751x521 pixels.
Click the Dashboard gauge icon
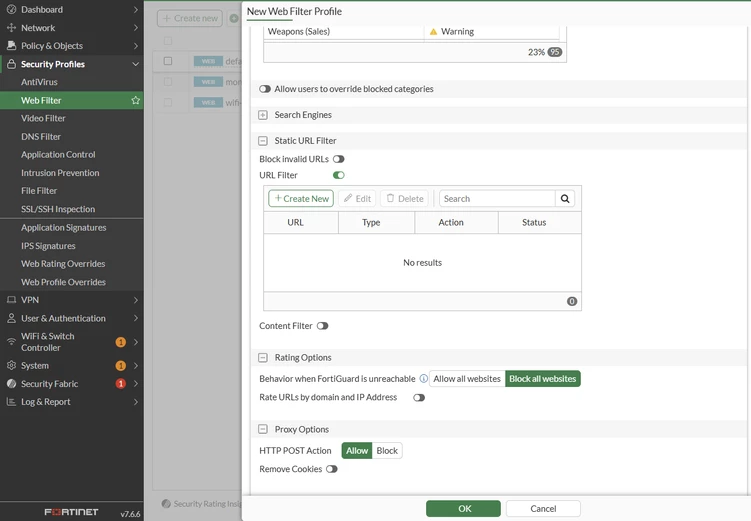click(11, 10)
